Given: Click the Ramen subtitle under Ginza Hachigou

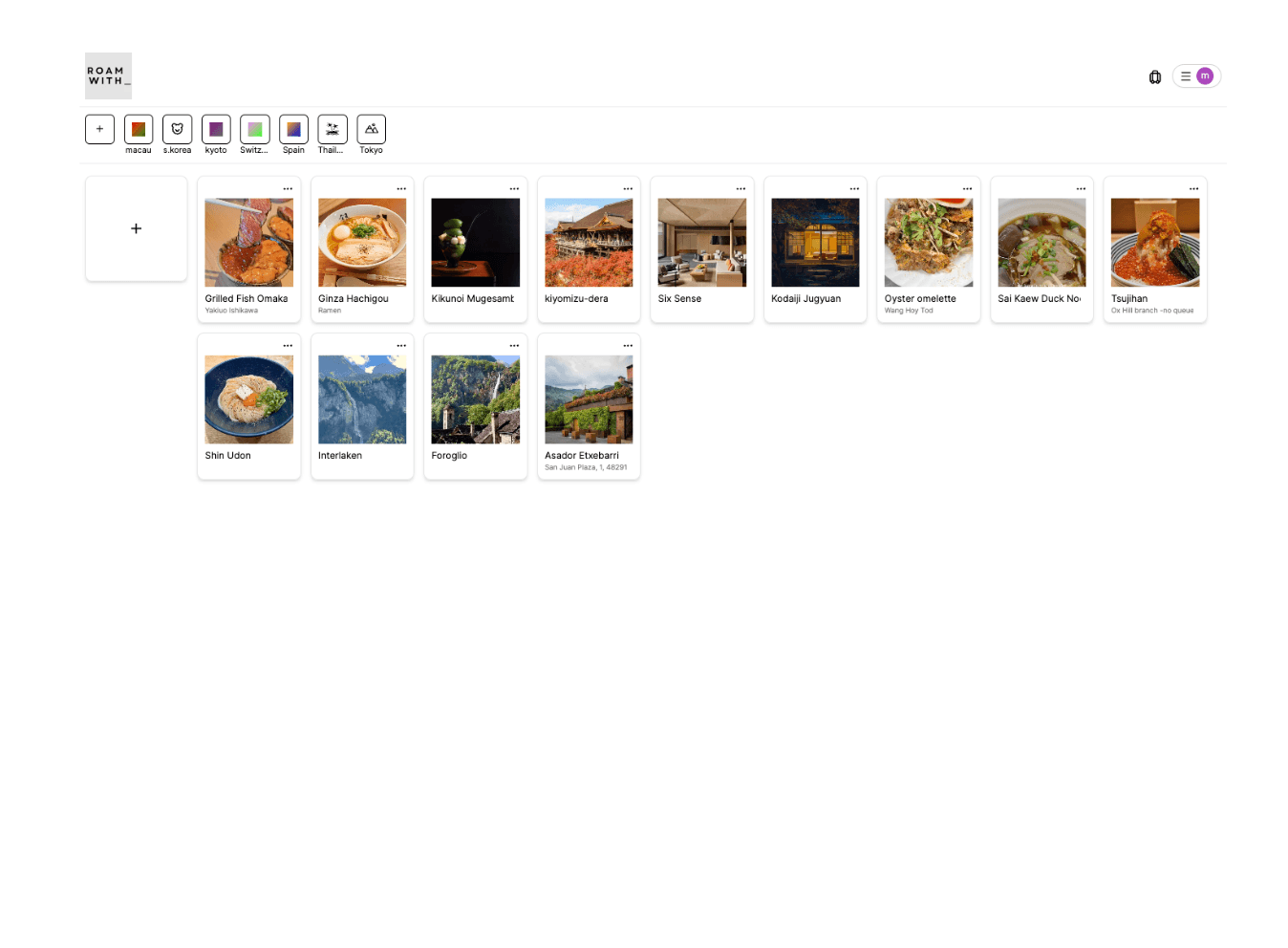Looking at the screenshot, I should [330, 311].
